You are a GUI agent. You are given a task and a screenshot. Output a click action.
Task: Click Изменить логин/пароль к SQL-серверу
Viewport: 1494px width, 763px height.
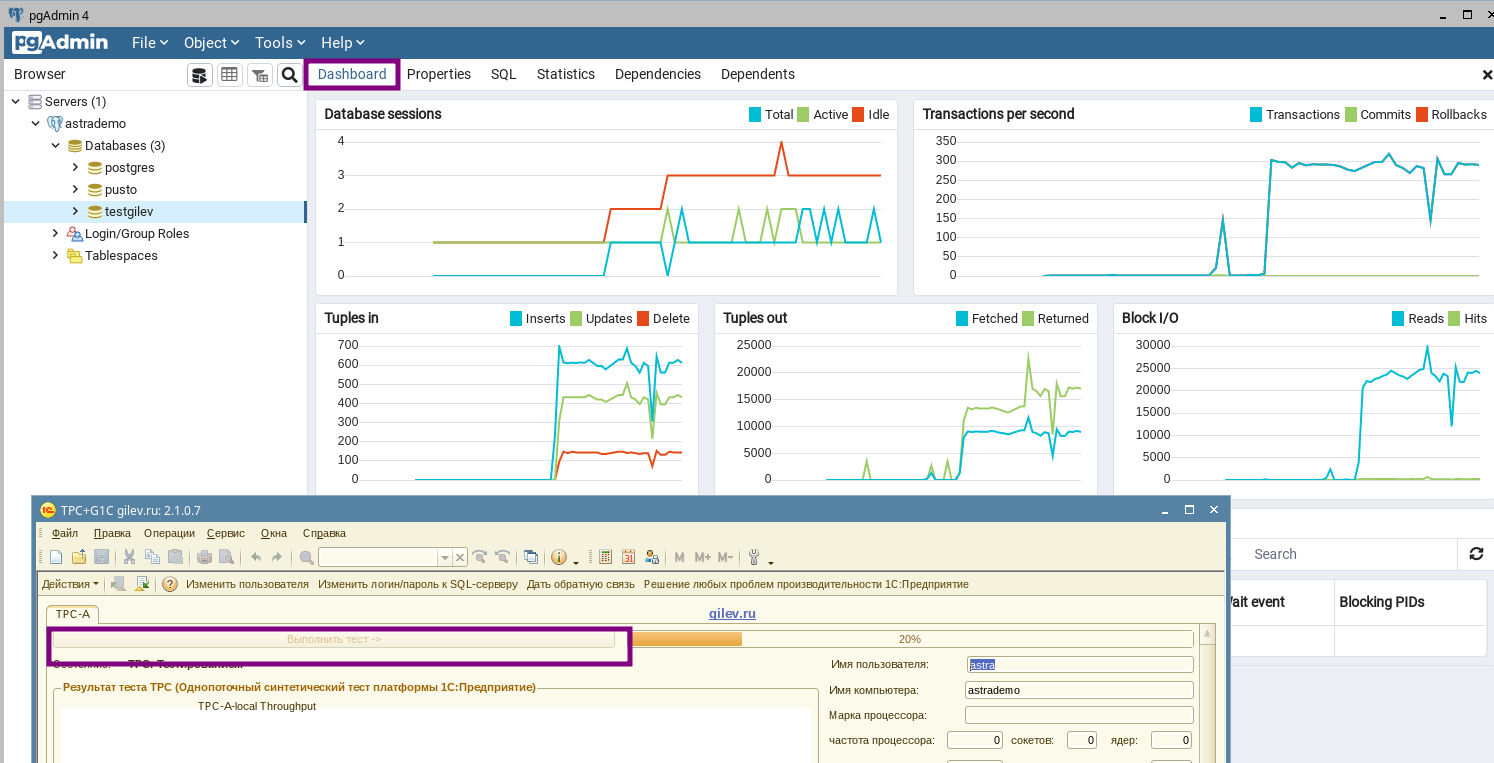[418, 584]
